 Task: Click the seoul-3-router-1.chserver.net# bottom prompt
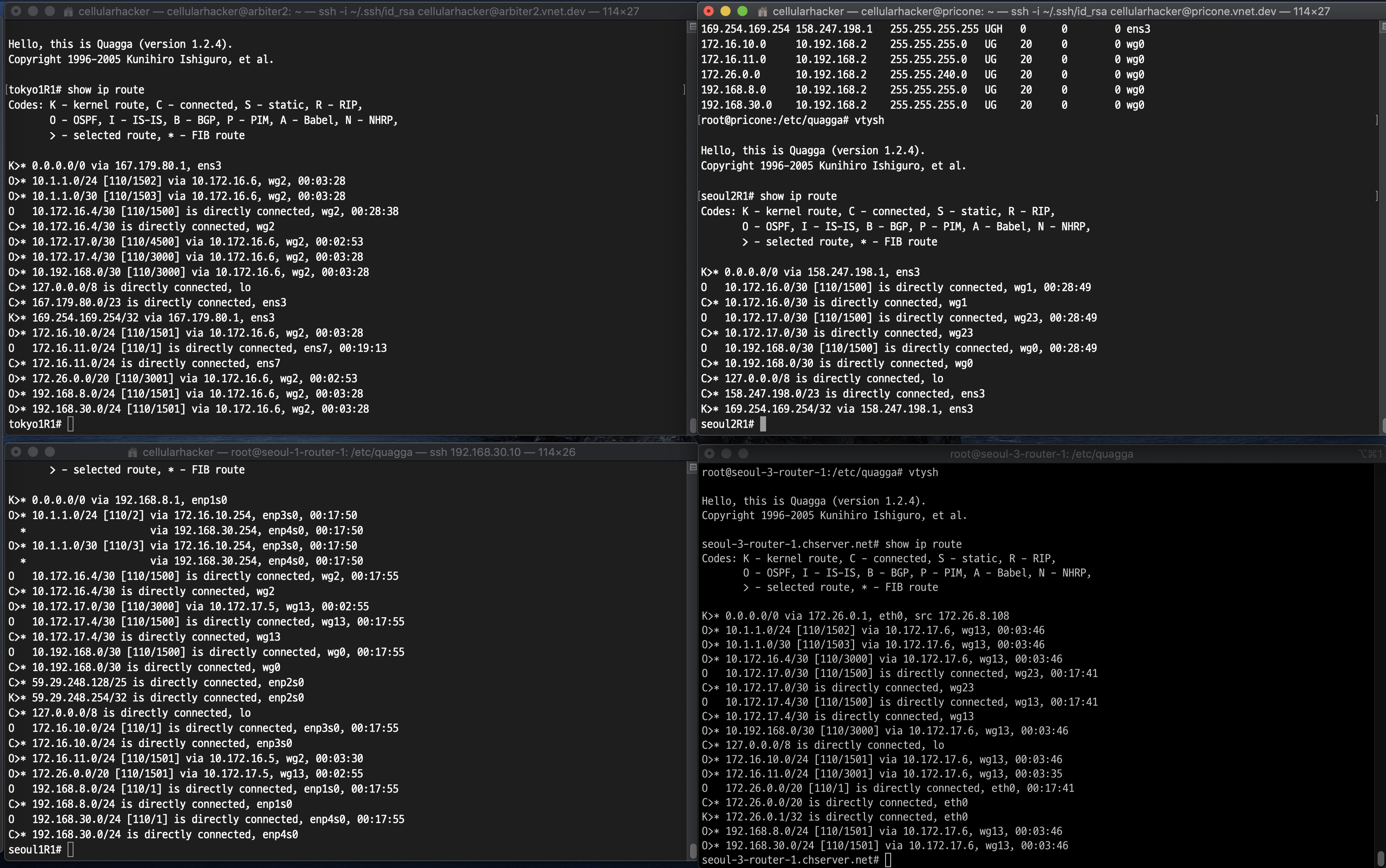click(790, 860)
